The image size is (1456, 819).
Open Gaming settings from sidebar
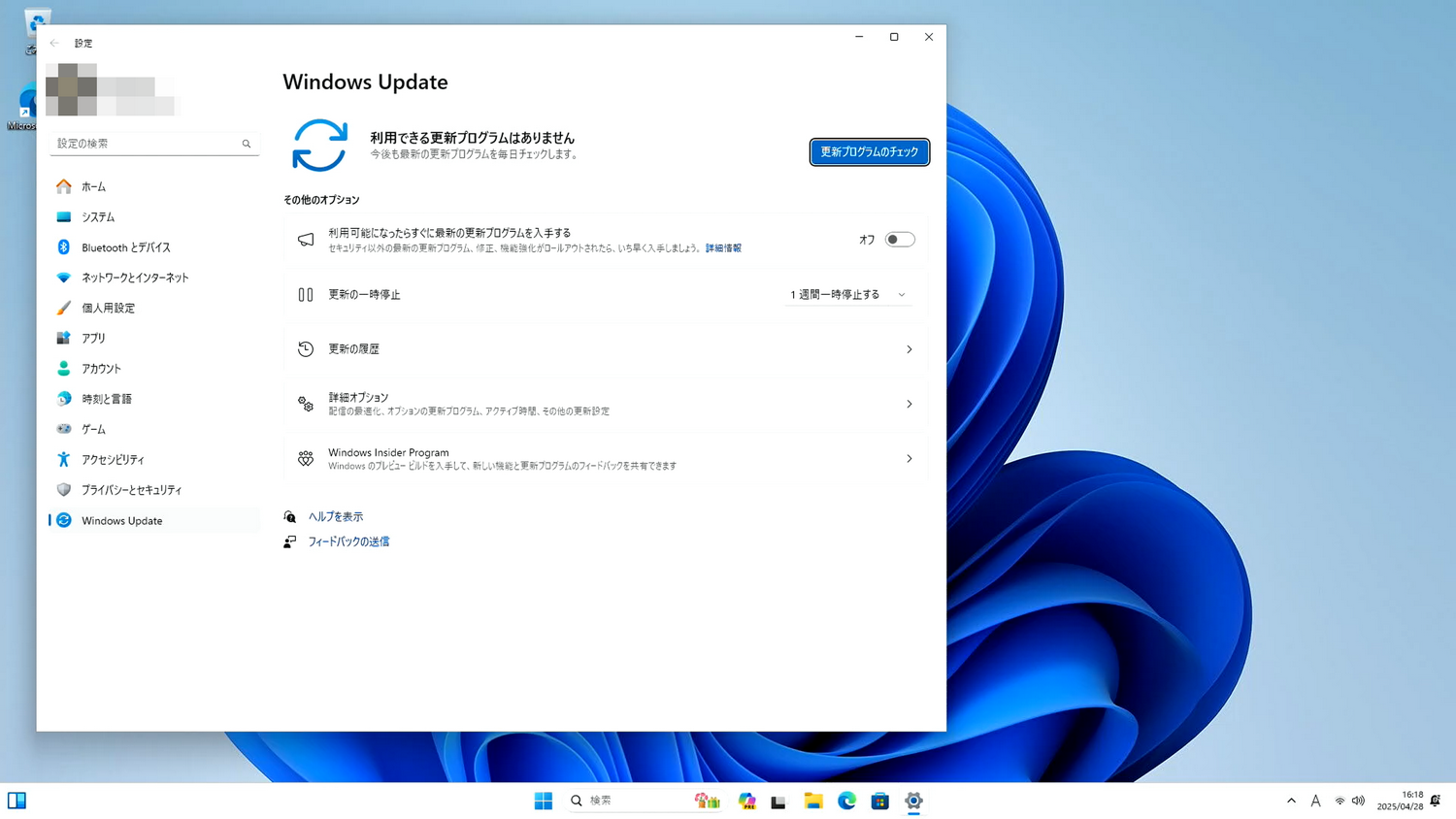93,428
